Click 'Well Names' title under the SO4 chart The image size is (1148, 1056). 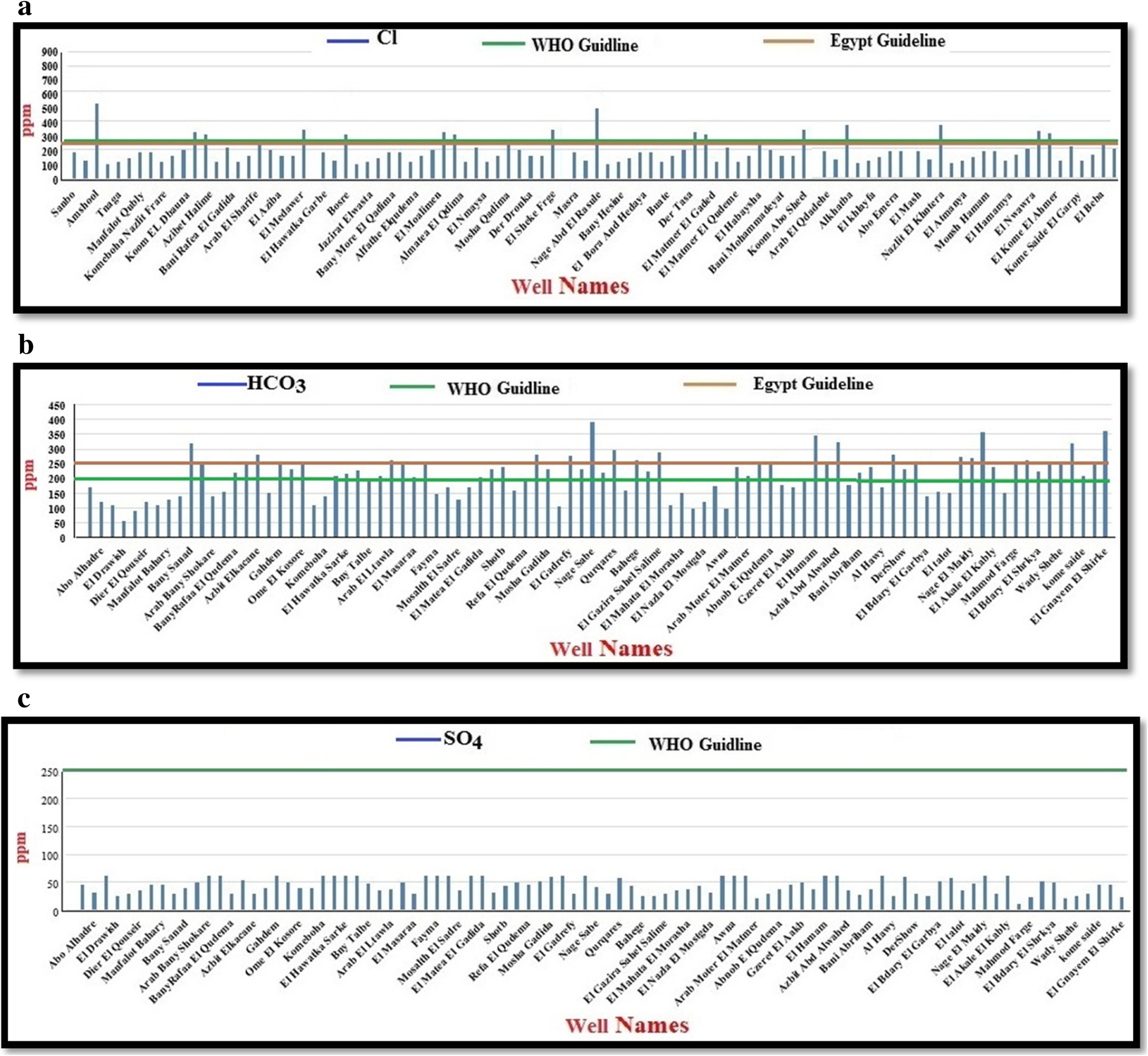click(x=627, y=1025)
